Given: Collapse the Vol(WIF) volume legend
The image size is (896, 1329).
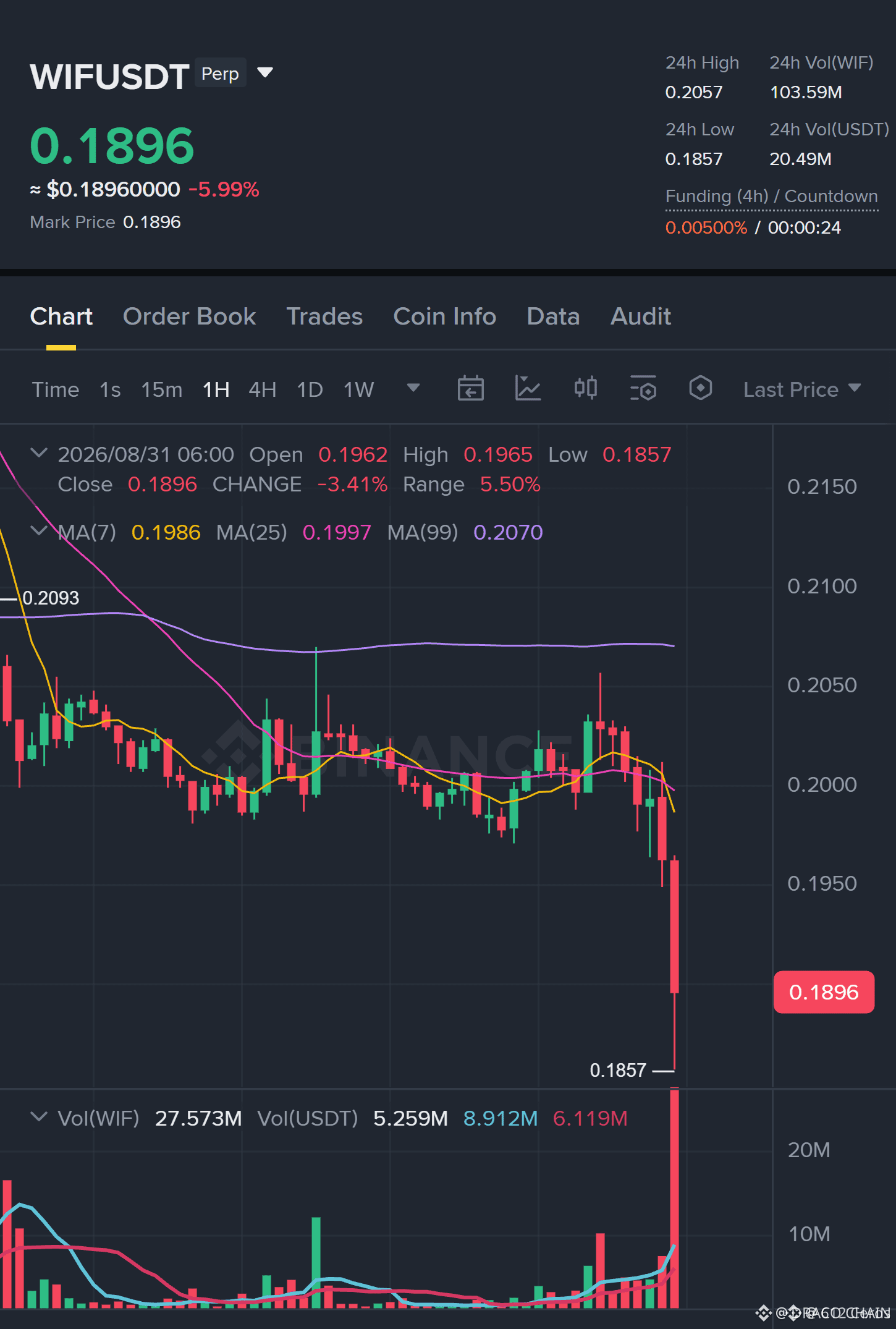Looking at the screenshot, I should [x=39, y=1117].
